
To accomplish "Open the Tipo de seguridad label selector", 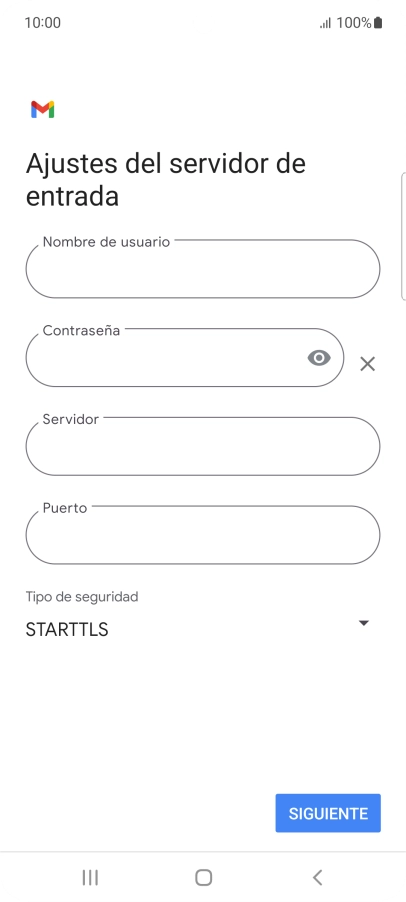I will point(82,597).
